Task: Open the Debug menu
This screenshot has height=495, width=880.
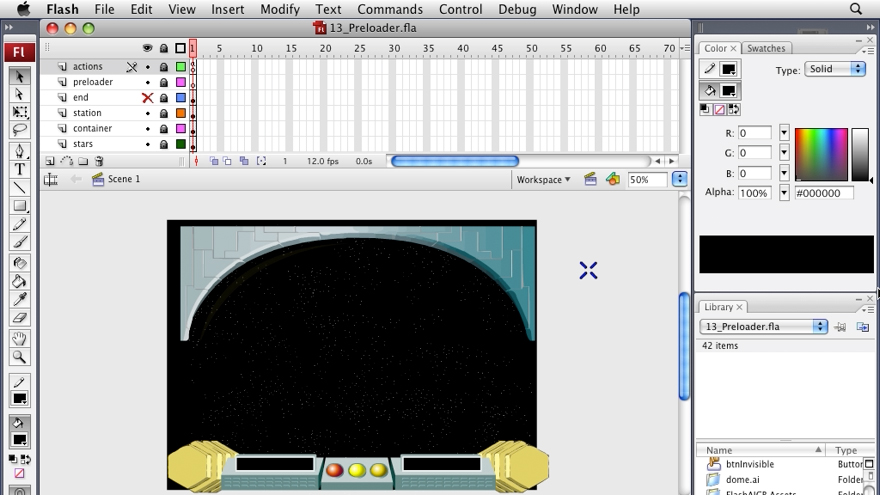Action: click(x=517, y=9)
